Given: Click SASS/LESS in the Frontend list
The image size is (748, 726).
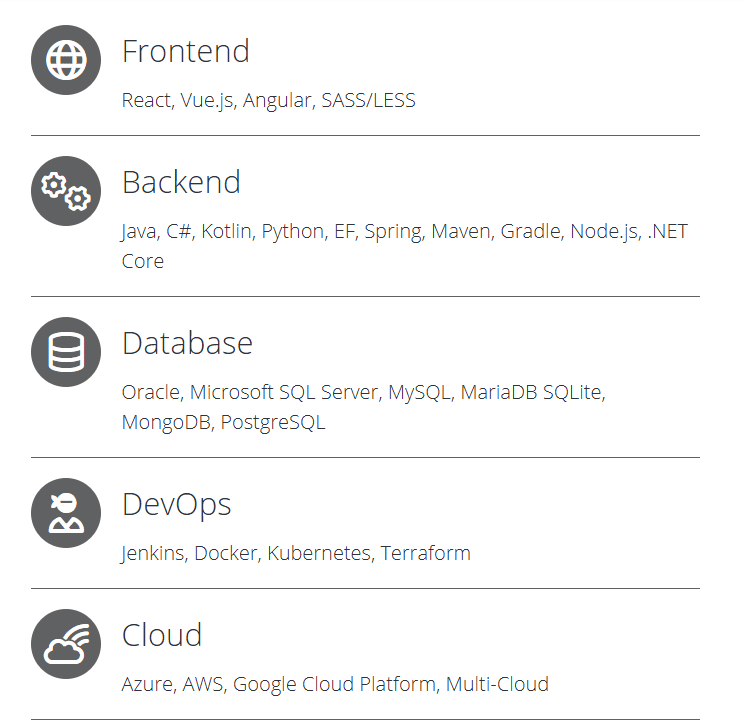Looking at the screenshot, I should coord(368,100).
